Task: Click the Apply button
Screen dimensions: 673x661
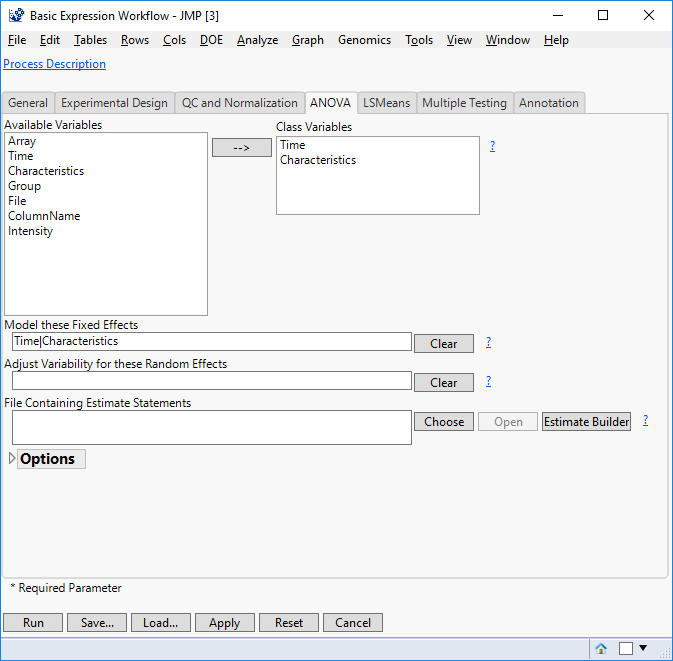Action: pyautogui.click(x=225, y=623)
